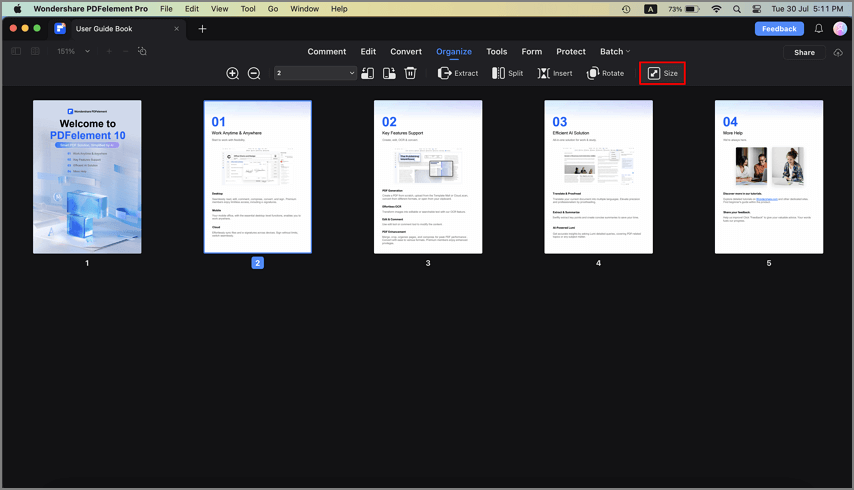
Task: Delete selected page with trash icon
Action: (410, 73)
